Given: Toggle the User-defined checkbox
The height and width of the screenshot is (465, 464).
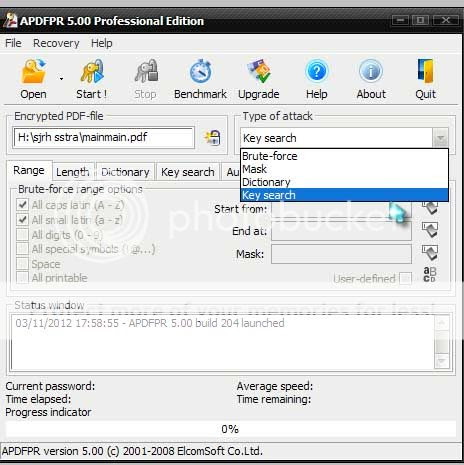Looking at the screenshot, I should point(405,278).
